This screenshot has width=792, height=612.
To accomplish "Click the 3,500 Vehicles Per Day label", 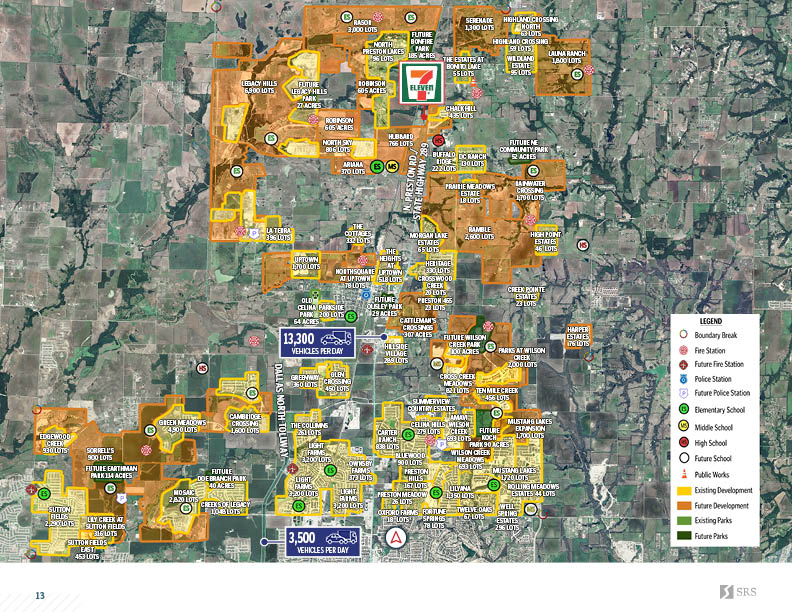I will [x=323, y=542].
